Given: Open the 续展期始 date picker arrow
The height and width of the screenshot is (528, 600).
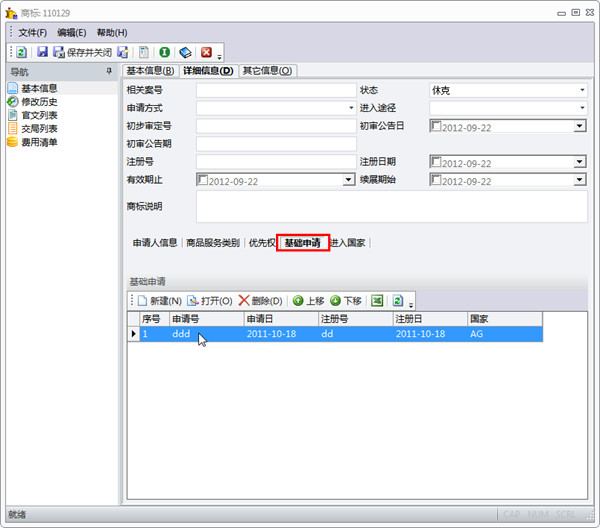Looking at the screenshot, I should (580, 179).
